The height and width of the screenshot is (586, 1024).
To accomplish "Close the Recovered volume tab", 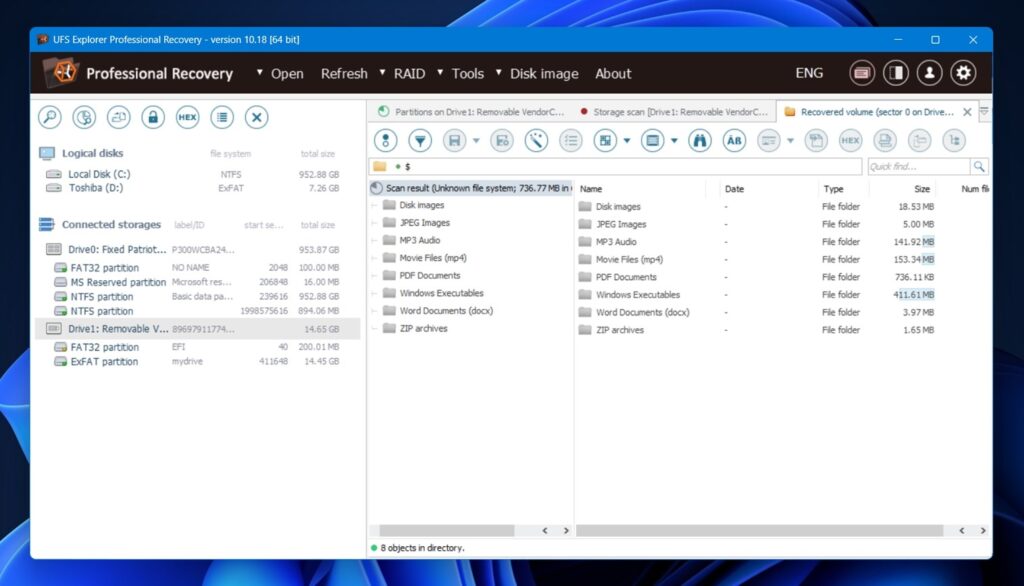I will click(x=967, y=112).
